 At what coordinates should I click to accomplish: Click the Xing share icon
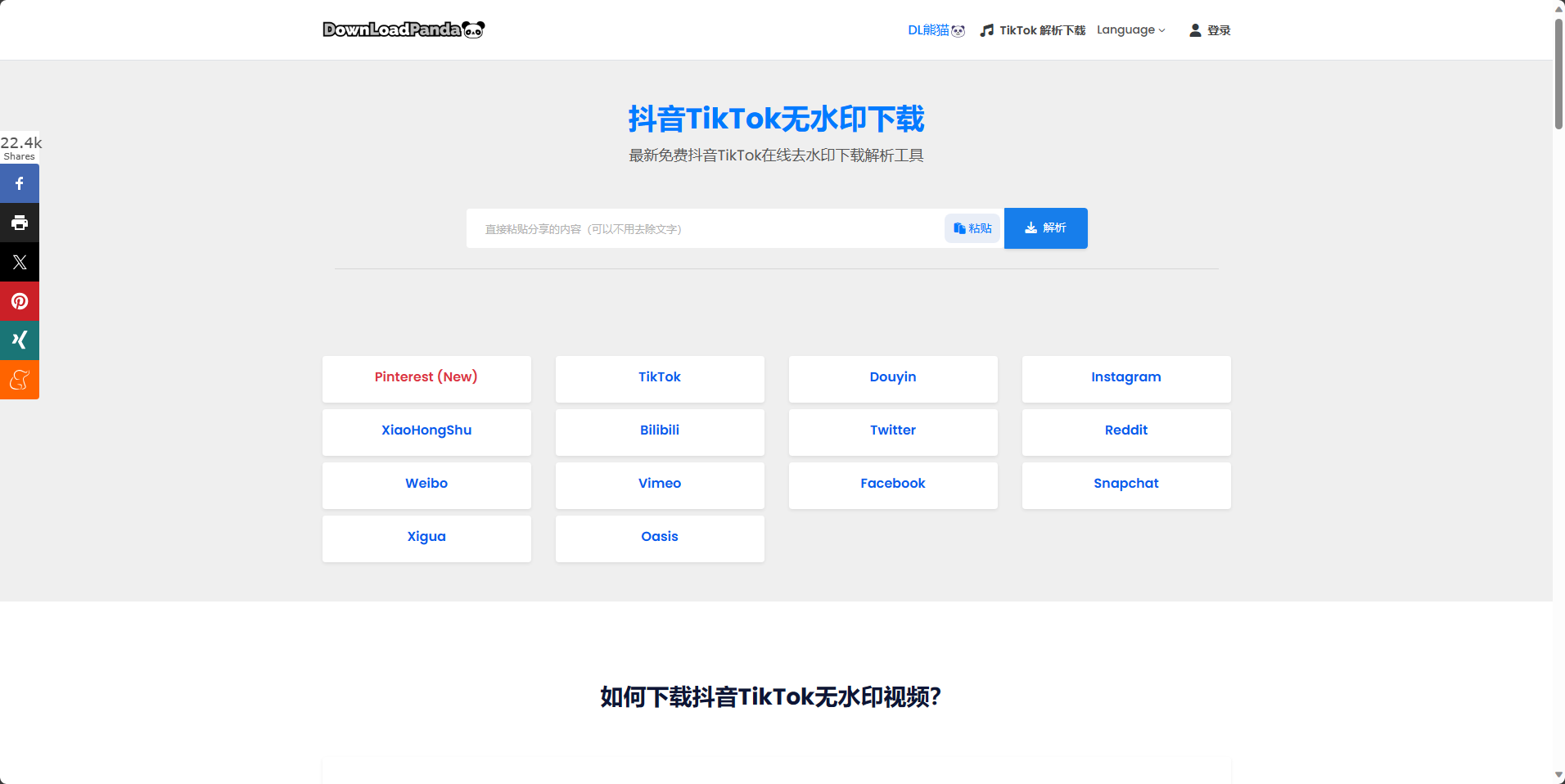(20, 340)
